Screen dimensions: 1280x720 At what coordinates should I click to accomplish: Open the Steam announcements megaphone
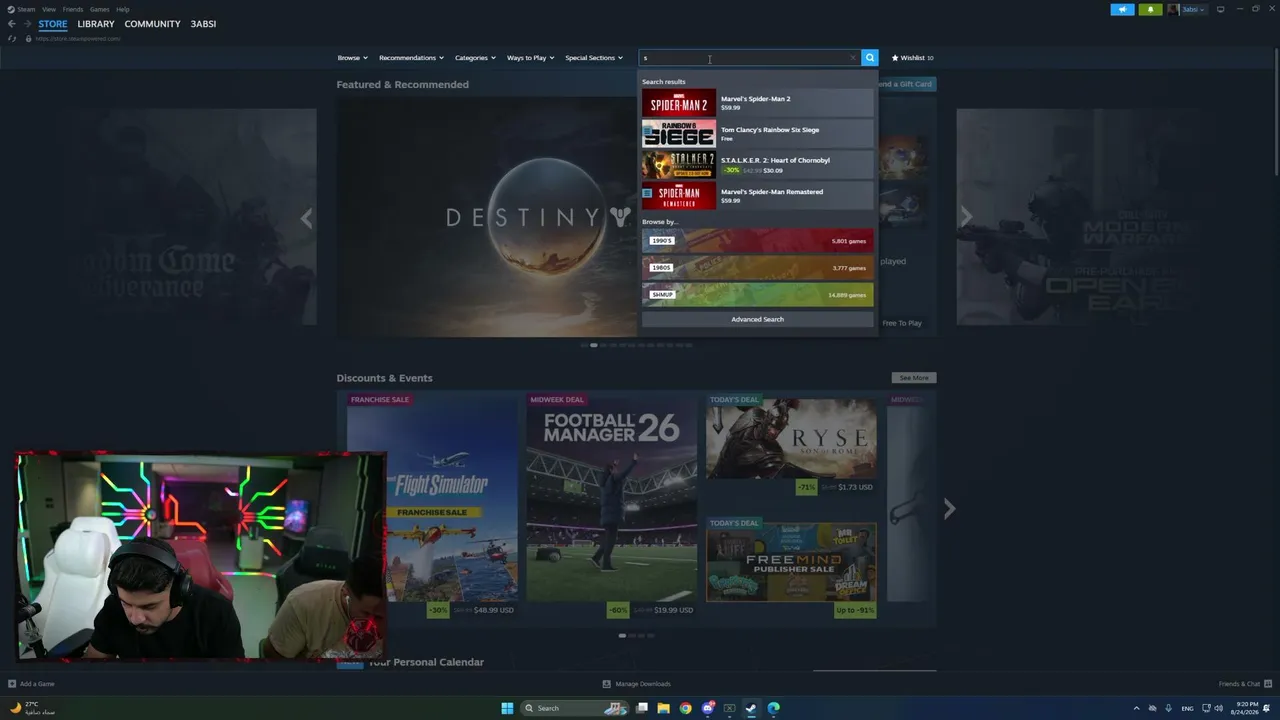[x=1122, y=9]
